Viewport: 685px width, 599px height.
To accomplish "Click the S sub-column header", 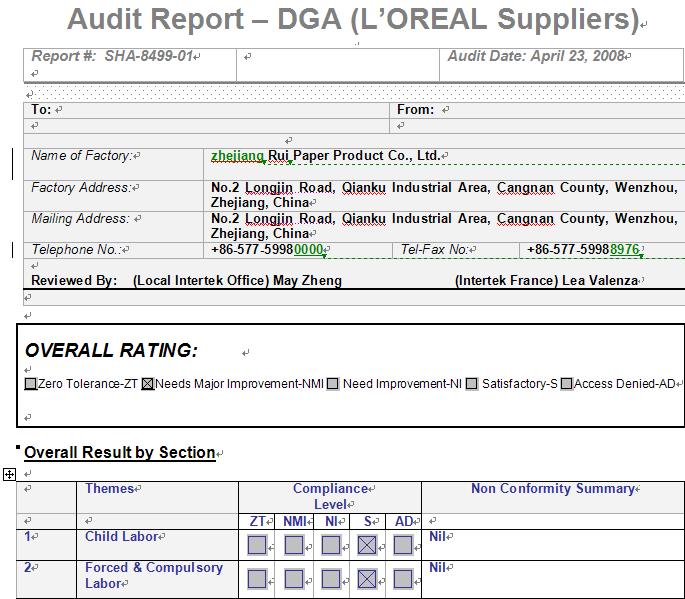I will (368, 521).
